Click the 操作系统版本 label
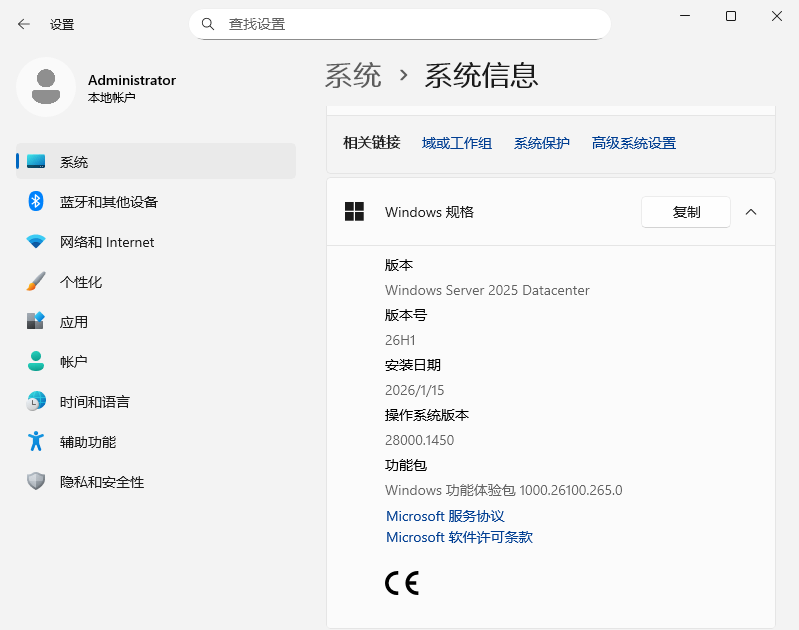 coord(427,415)
